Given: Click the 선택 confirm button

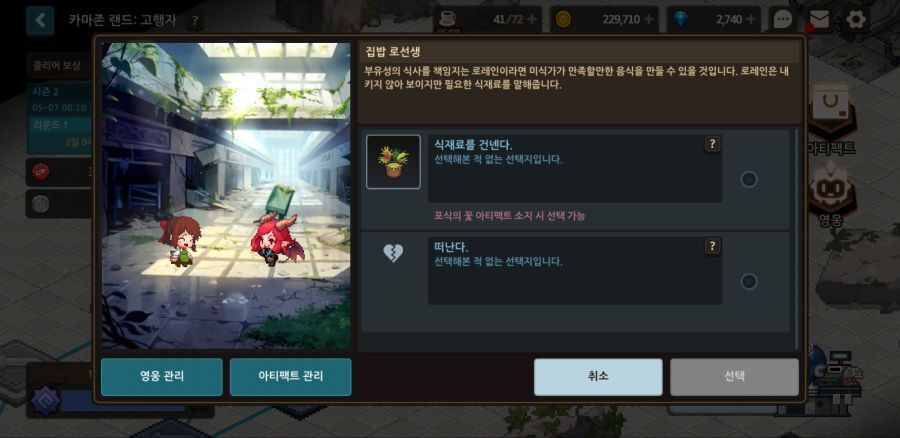Looking at the screenshot, I should coord(735,377).
